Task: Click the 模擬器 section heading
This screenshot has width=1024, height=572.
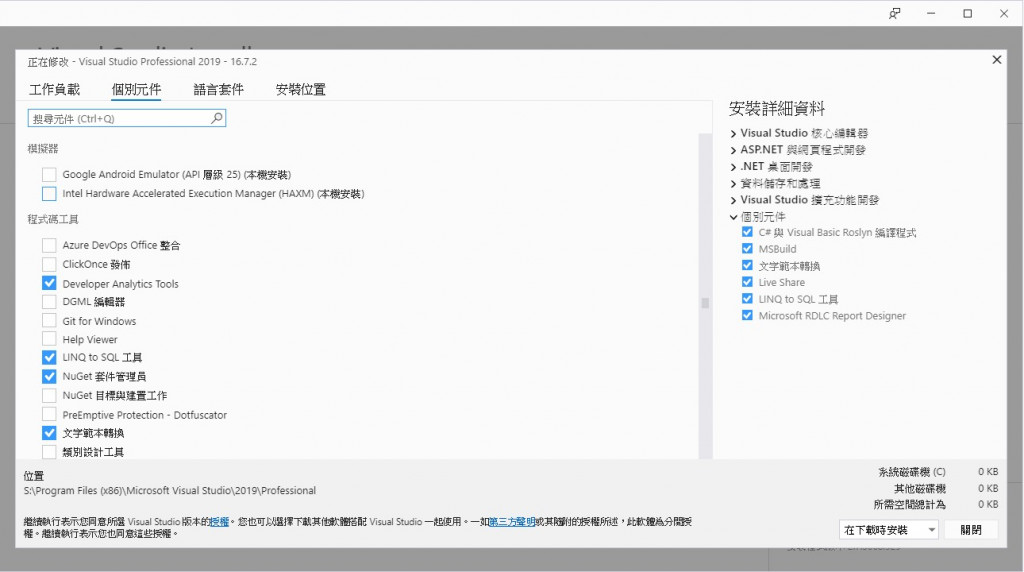Action: pyautogui.click(x=43, y=149)
